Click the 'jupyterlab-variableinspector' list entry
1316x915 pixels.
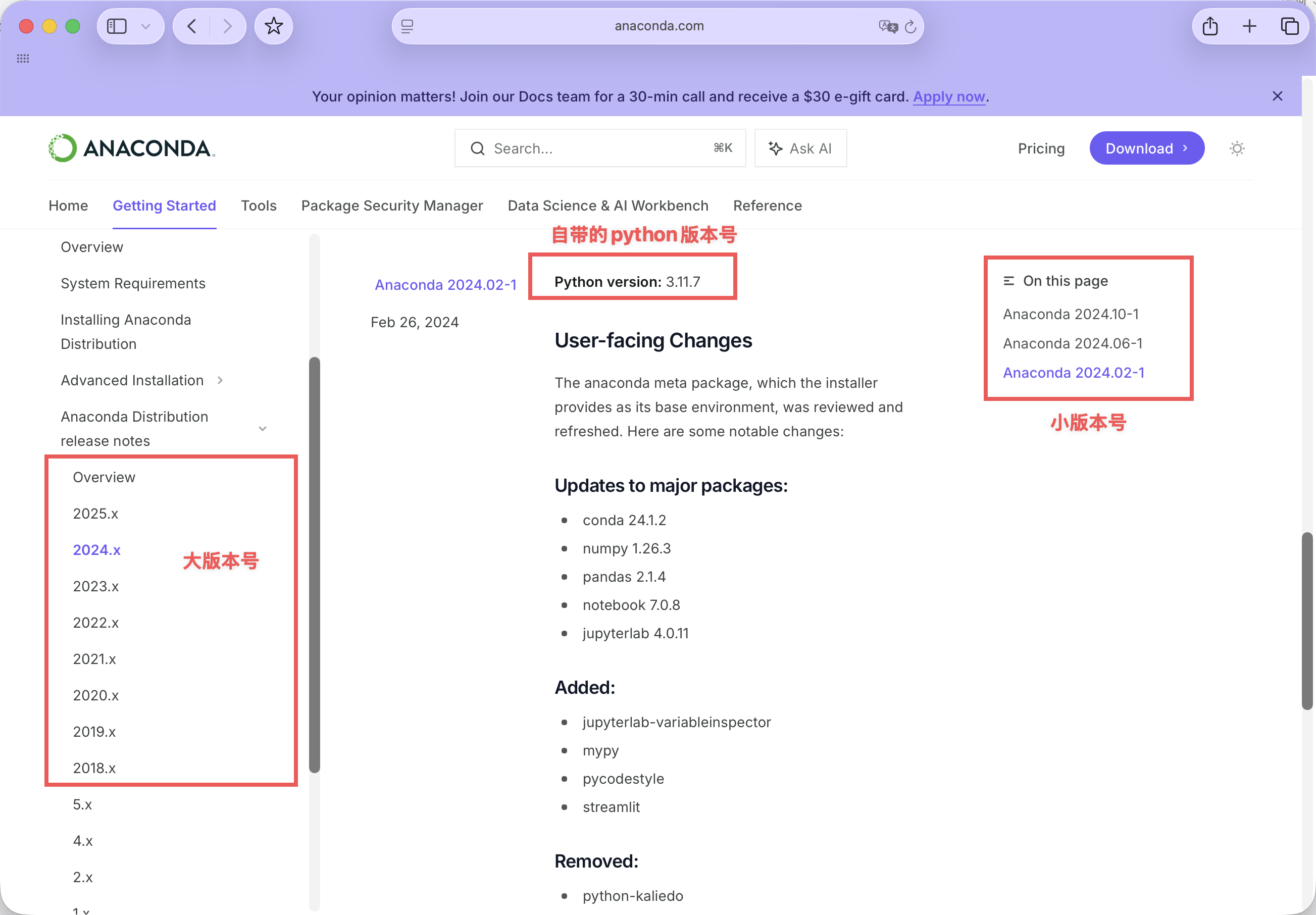pos(676,723)
